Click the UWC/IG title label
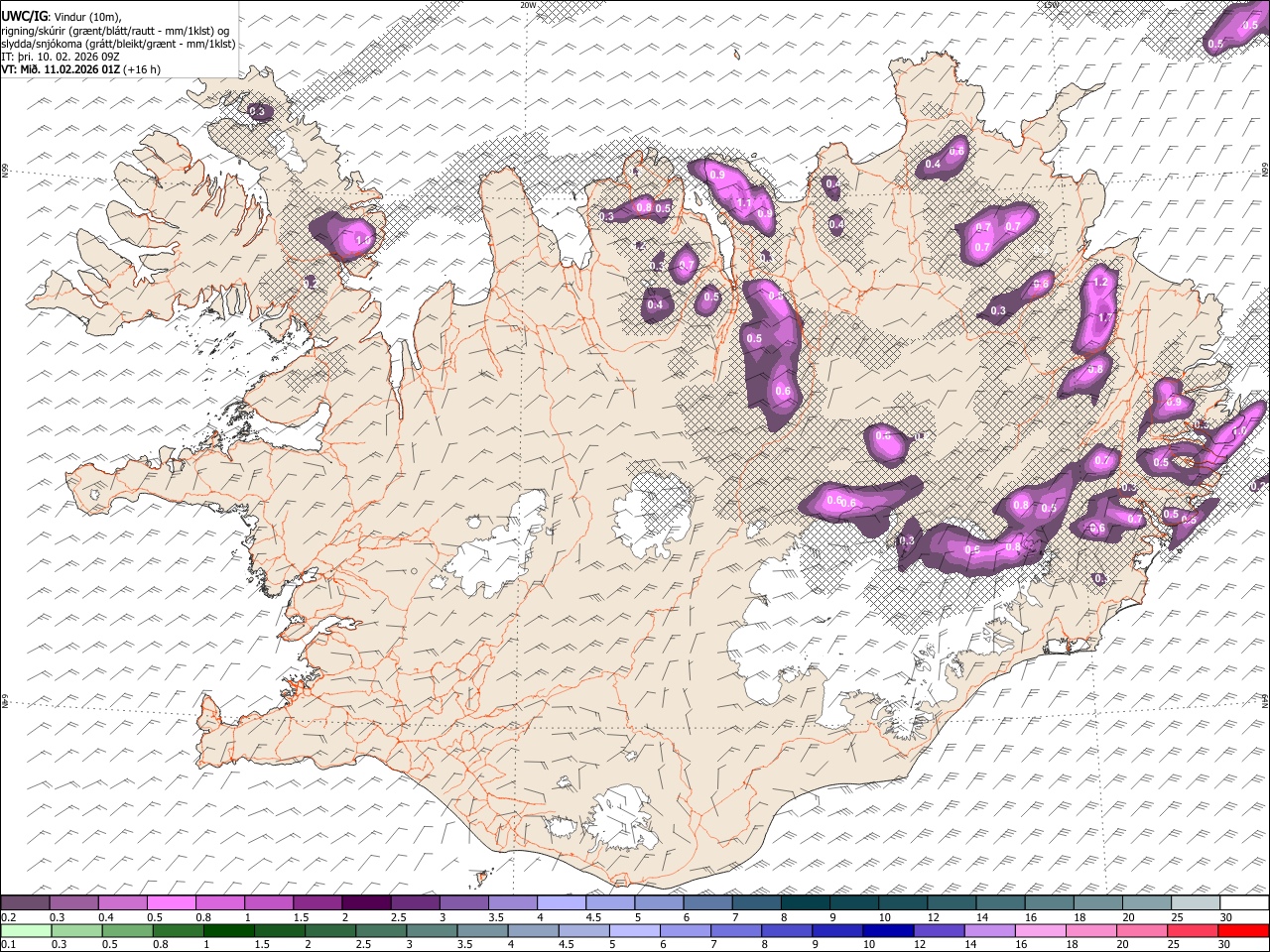This screenshot has width=1270, height=952. click(x=23, y=16)
